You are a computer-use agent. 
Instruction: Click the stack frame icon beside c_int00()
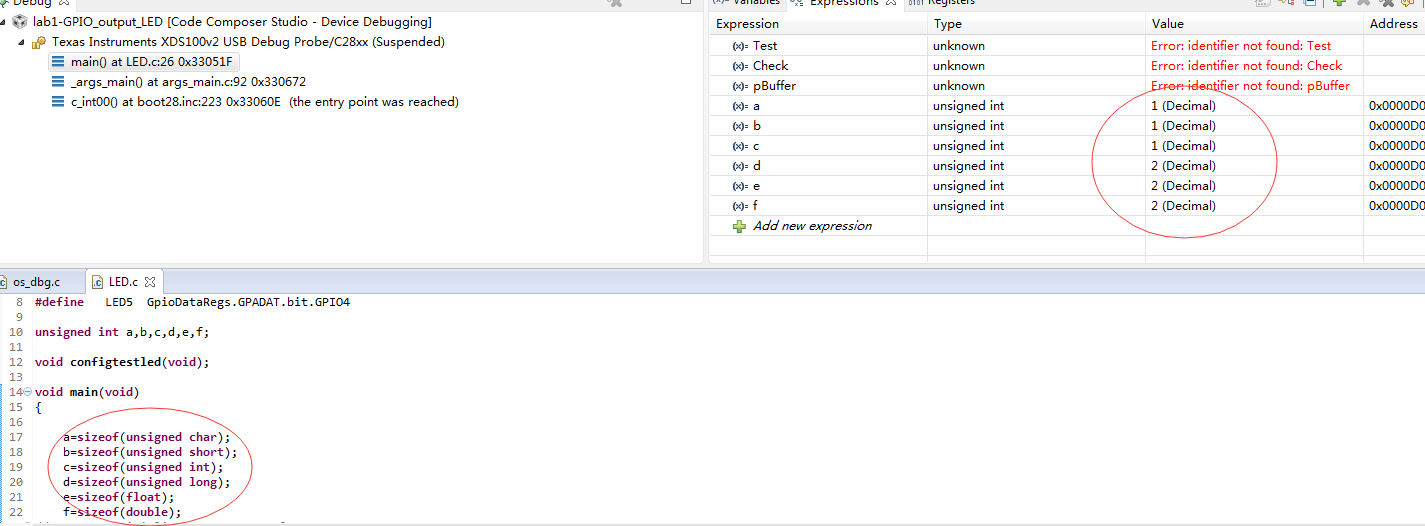pos(58,102)
